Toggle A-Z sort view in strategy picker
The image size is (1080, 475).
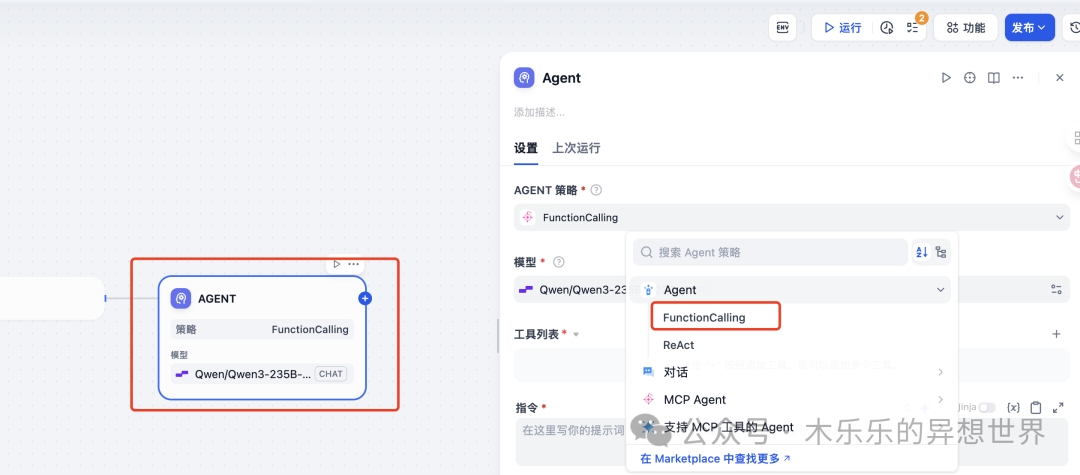(x=922, y=252)
